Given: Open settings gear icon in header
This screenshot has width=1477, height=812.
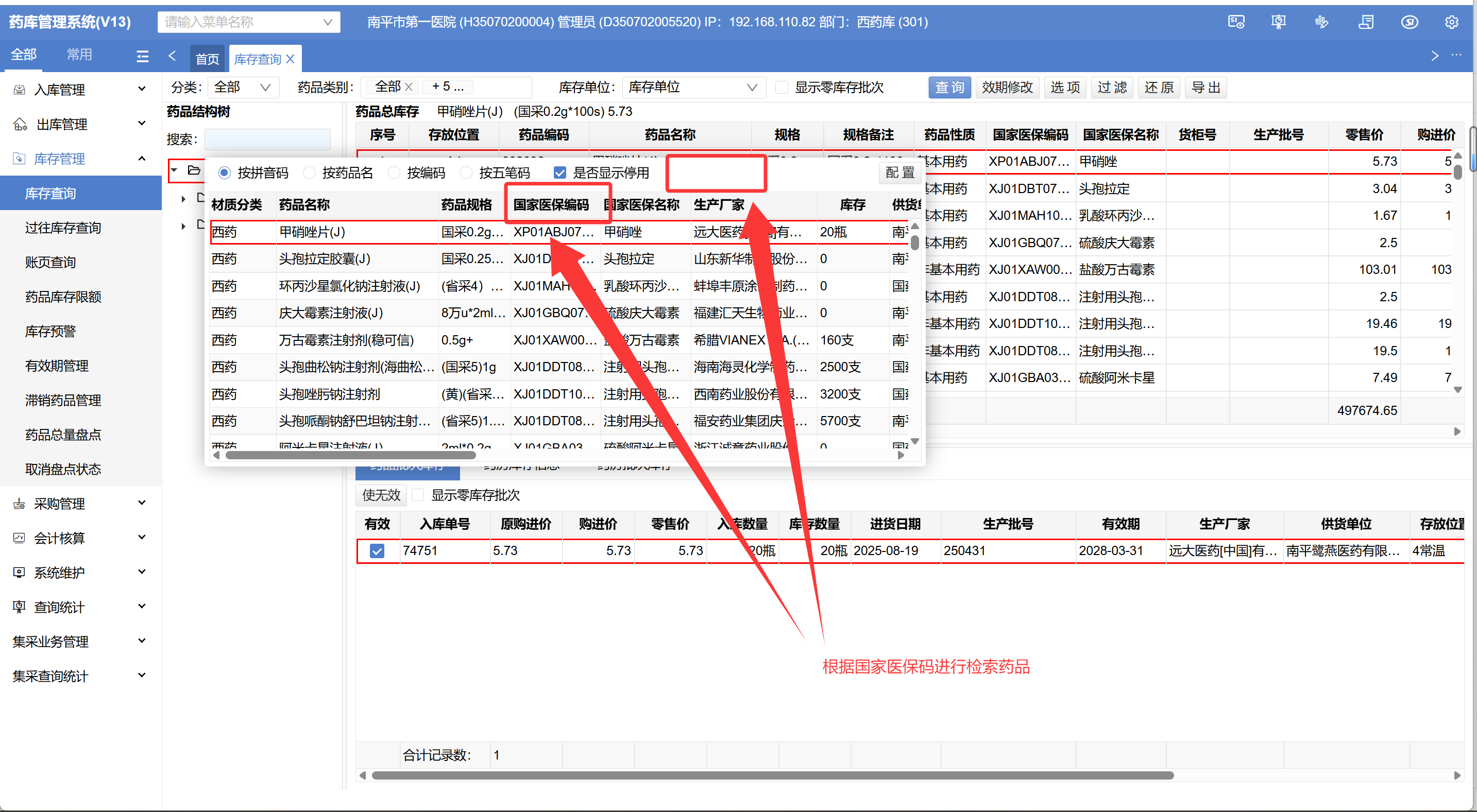Looking at the screenshot, I should click(1451, 22).
